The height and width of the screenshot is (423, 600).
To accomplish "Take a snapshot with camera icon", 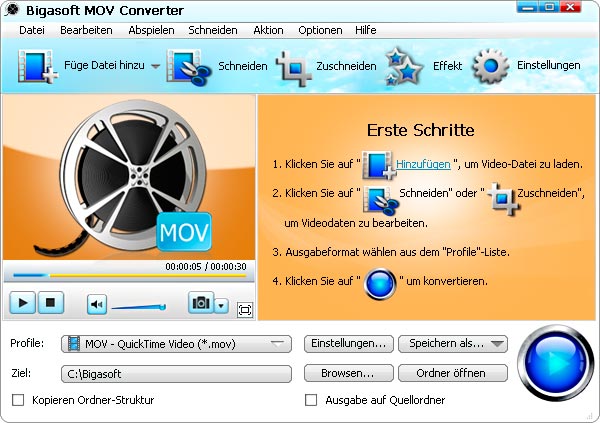I will pos(201,303).
